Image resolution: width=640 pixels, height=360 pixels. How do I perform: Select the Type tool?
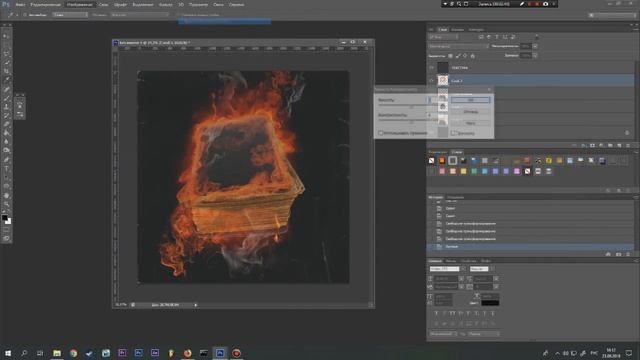[7, 169]
